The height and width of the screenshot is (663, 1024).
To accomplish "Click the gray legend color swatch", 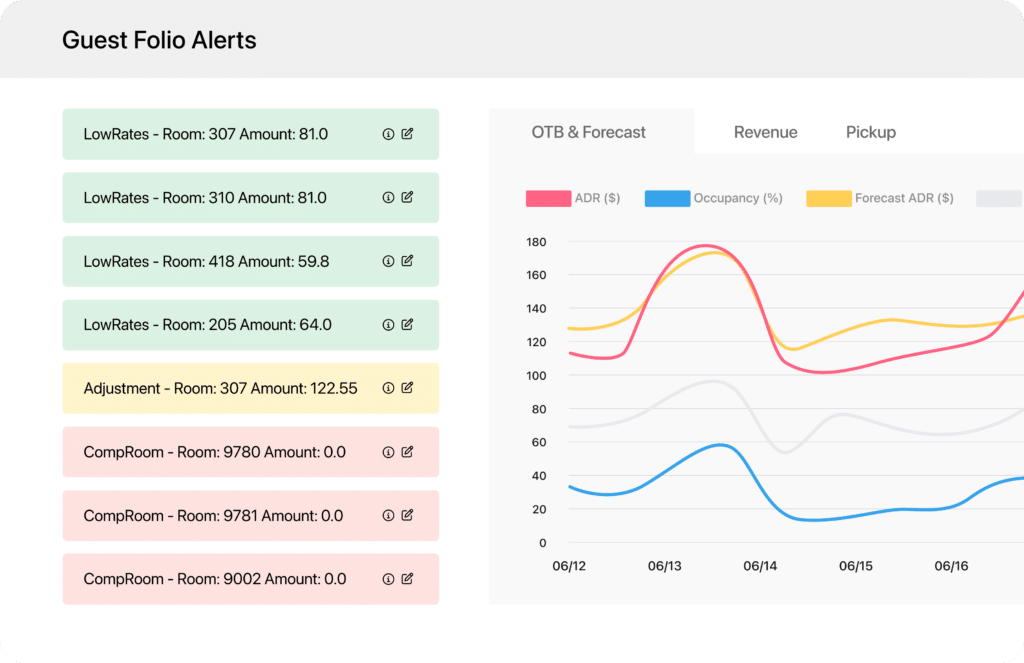I will coord(999,198).
